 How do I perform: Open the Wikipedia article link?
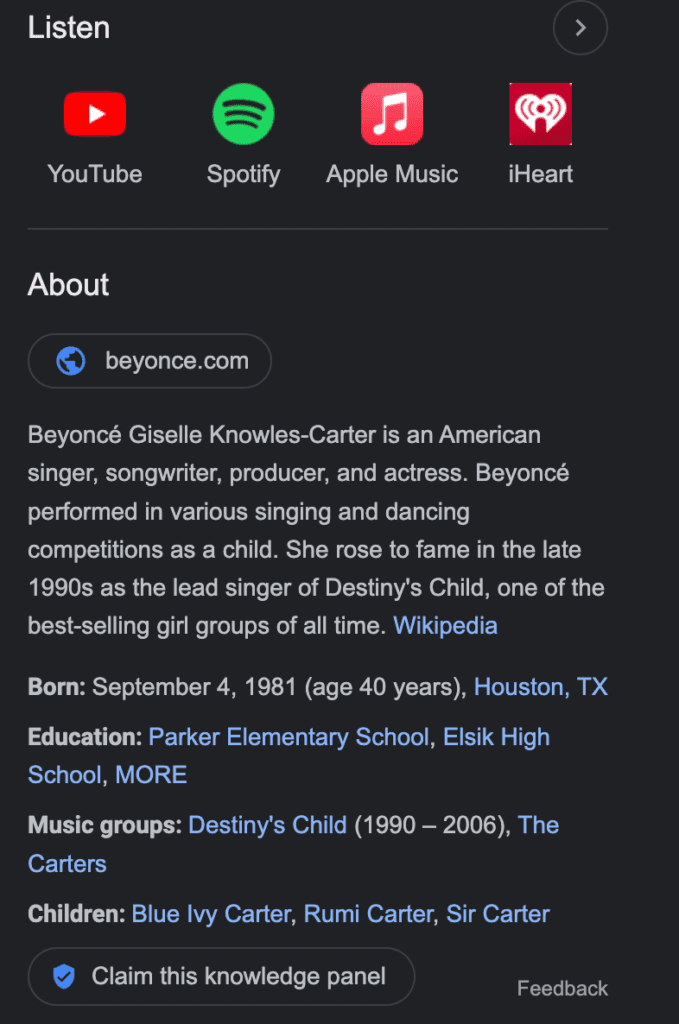(x=445, y=625)
